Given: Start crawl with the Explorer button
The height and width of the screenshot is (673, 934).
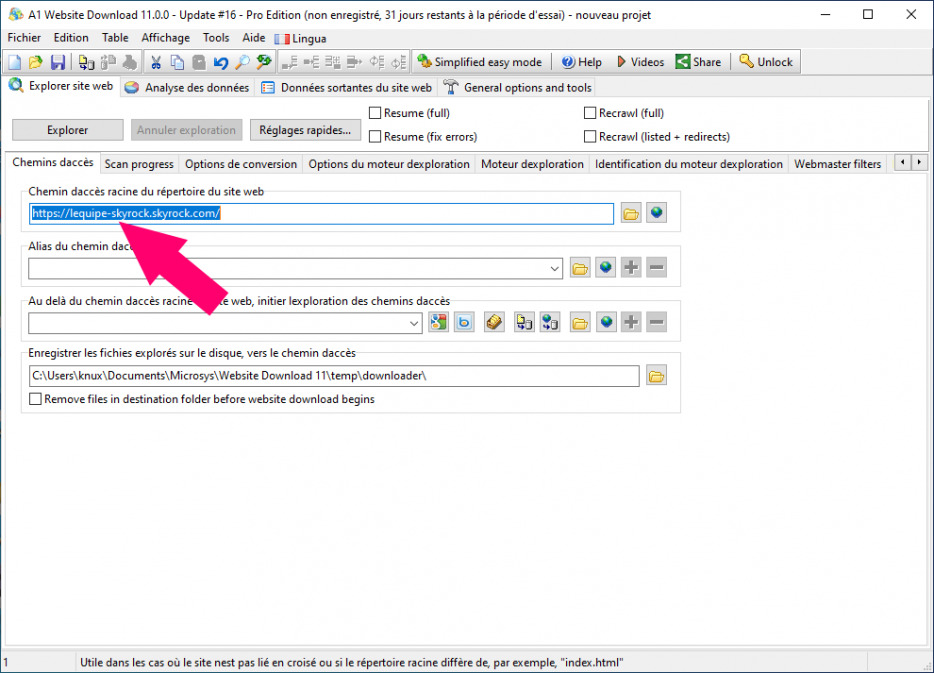Looking at the screenshot, I should [x=67, y=130].
